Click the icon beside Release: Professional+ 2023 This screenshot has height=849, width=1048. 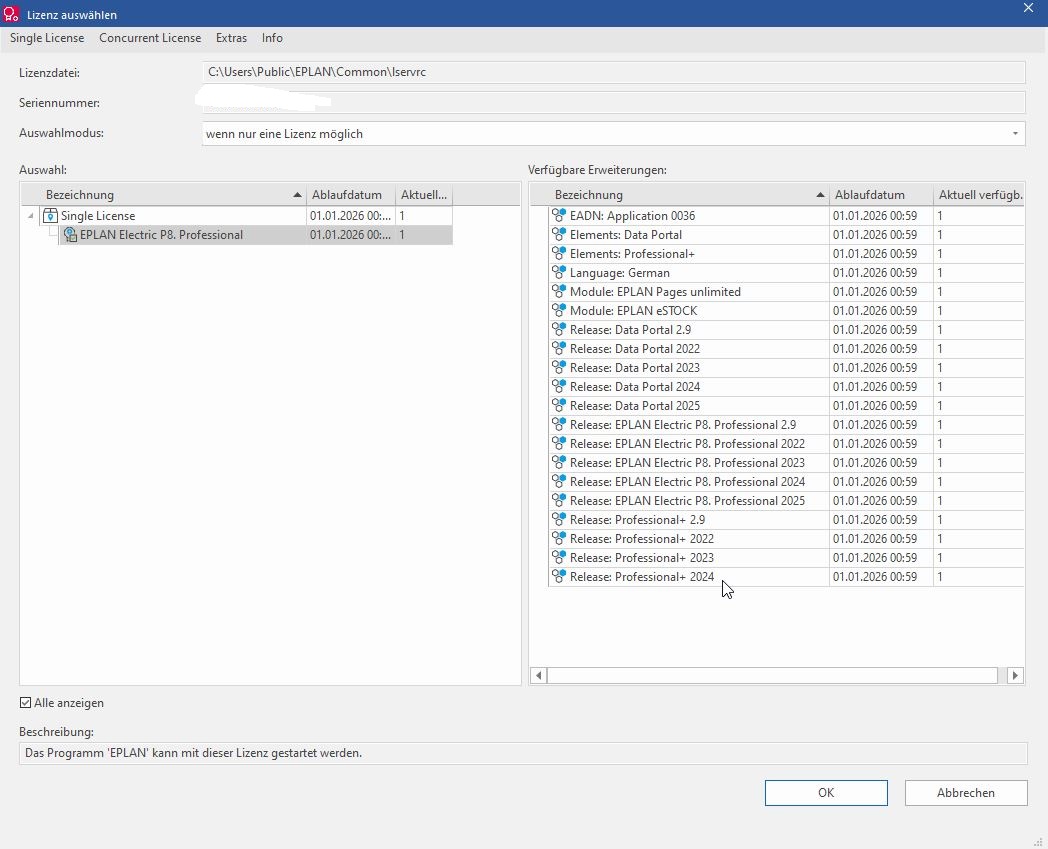point(559,558)
